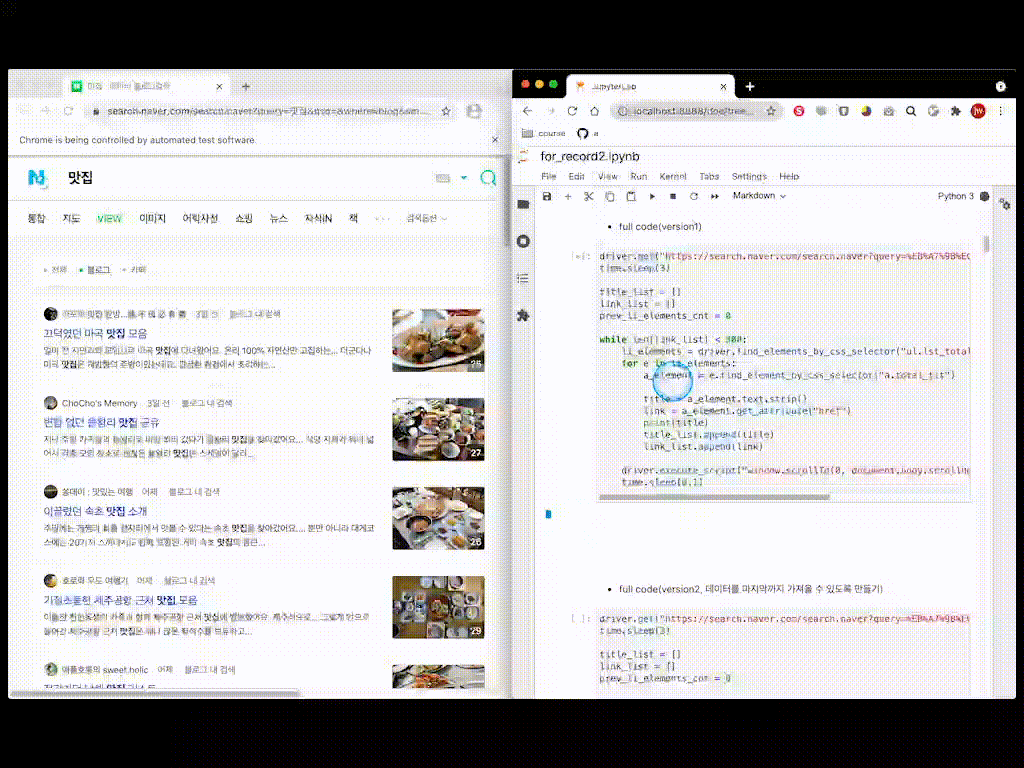This screenshot has height=768, width=1024.
Task: Open the File menu in JupyterLab
Action: click(x=549, y=176)
